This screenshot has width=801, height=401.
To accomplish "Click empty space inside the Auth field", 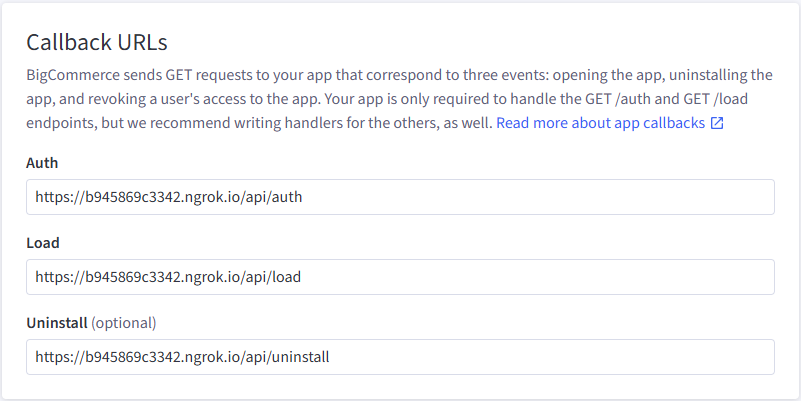I will [536, 197].
